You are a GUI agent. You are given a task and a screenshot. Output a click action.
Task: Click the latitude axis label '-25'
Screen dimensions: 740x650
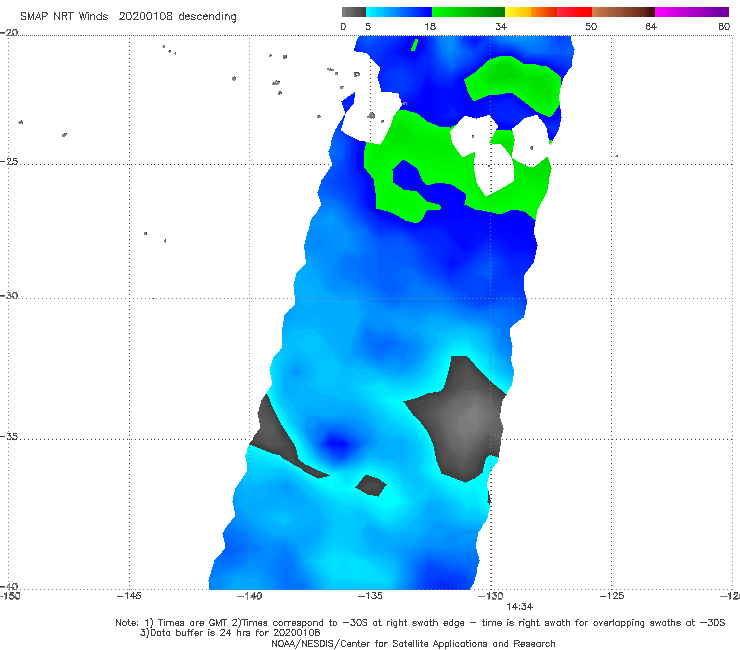(9, 162)
